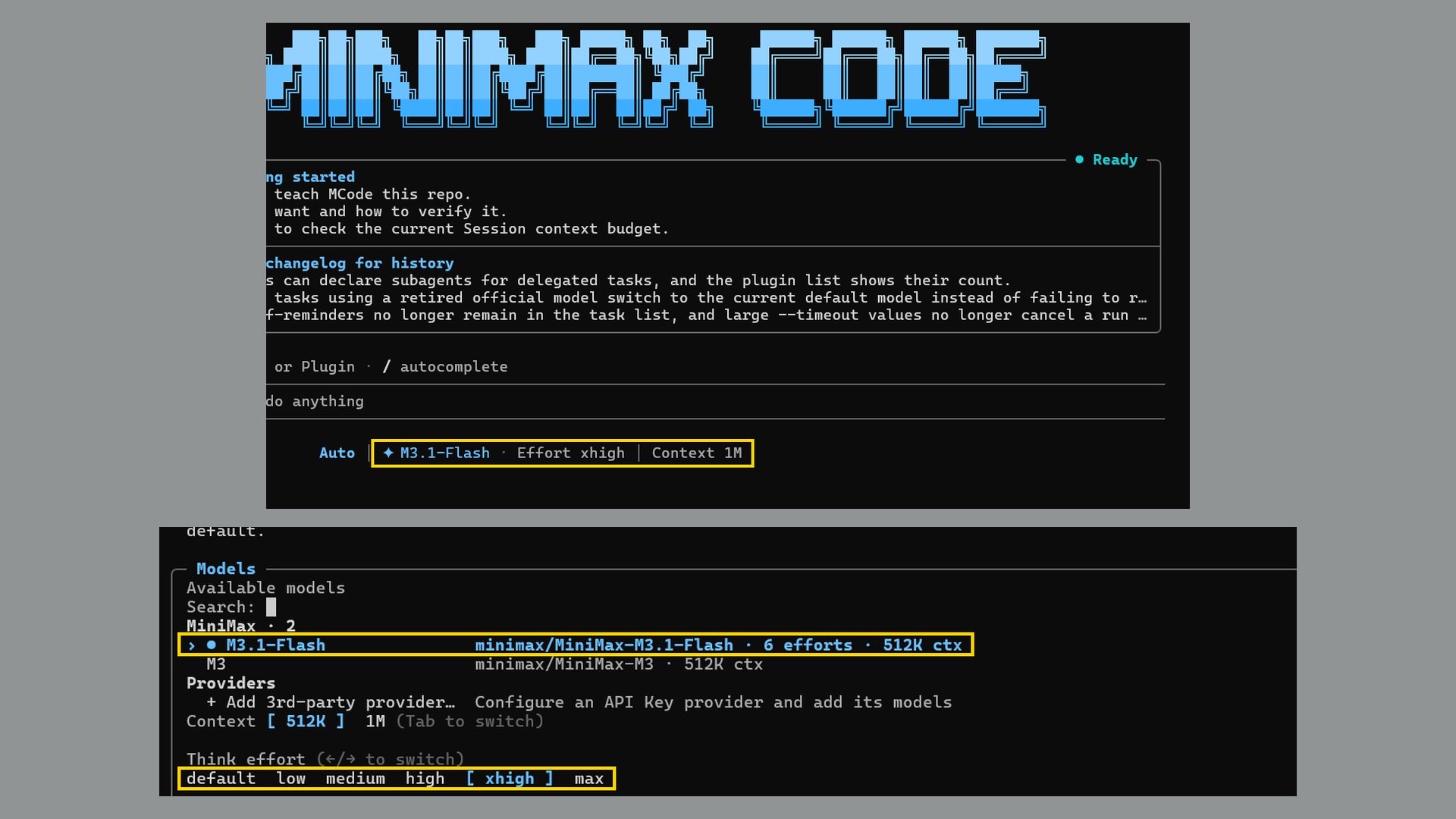This screenshot has height=819, width=1456.
Task: Click the 'Available models' label
Action: pos(265,588)
